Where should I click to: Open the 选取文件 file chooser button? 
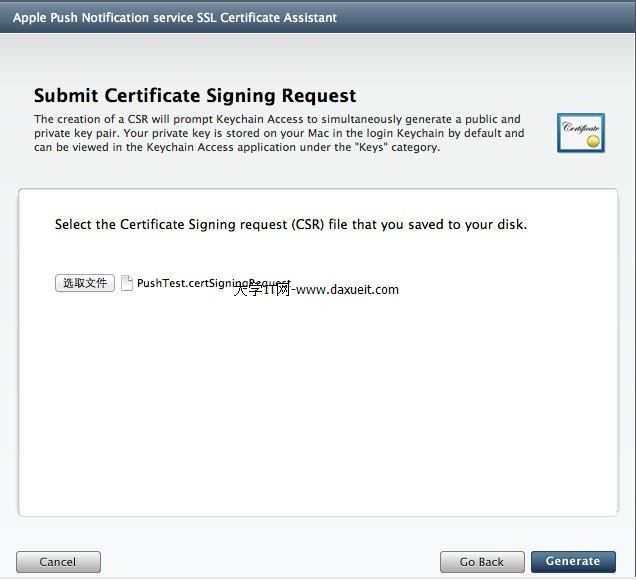click(x=85, y=283)
